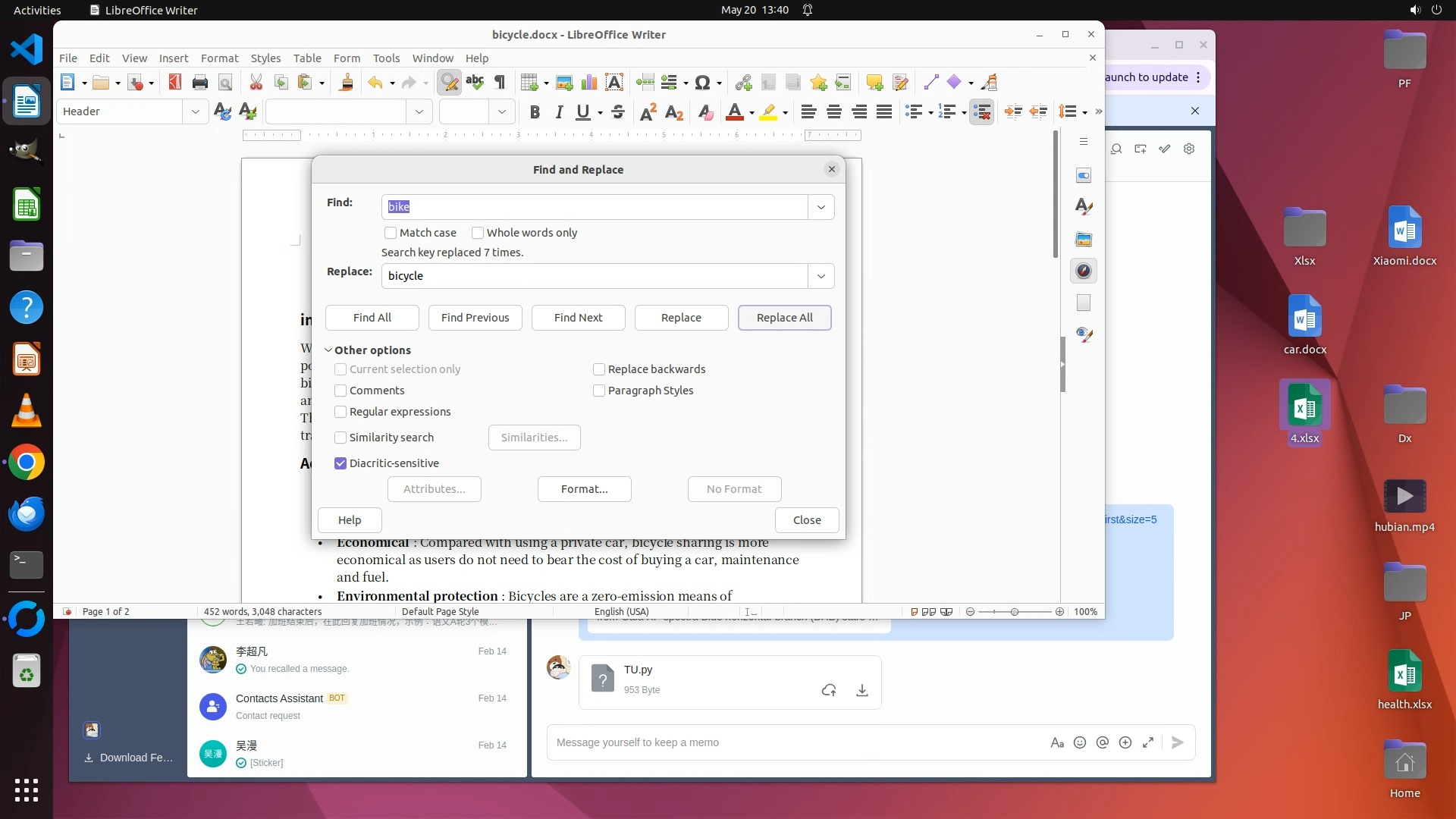Click the Print toolbar icon
The height and width of the screenshot is (819, 1456).
[x=200, y=83]
